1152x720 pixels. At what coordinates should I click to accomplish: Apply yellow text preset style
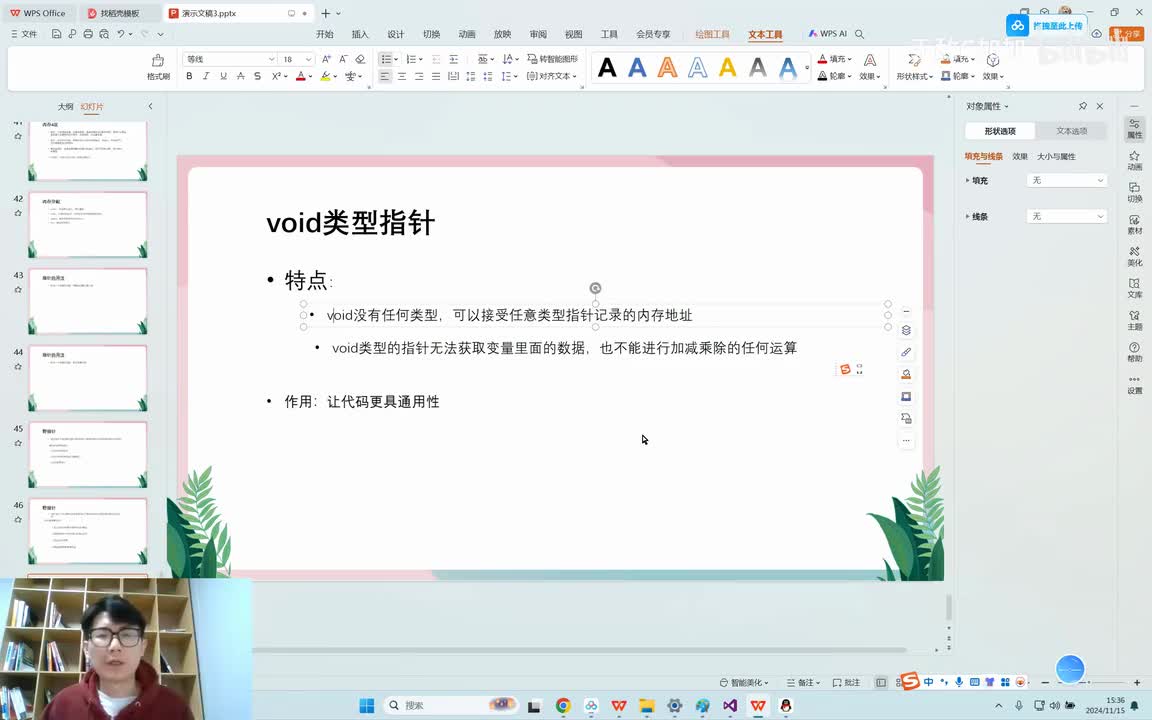(727, 68)
